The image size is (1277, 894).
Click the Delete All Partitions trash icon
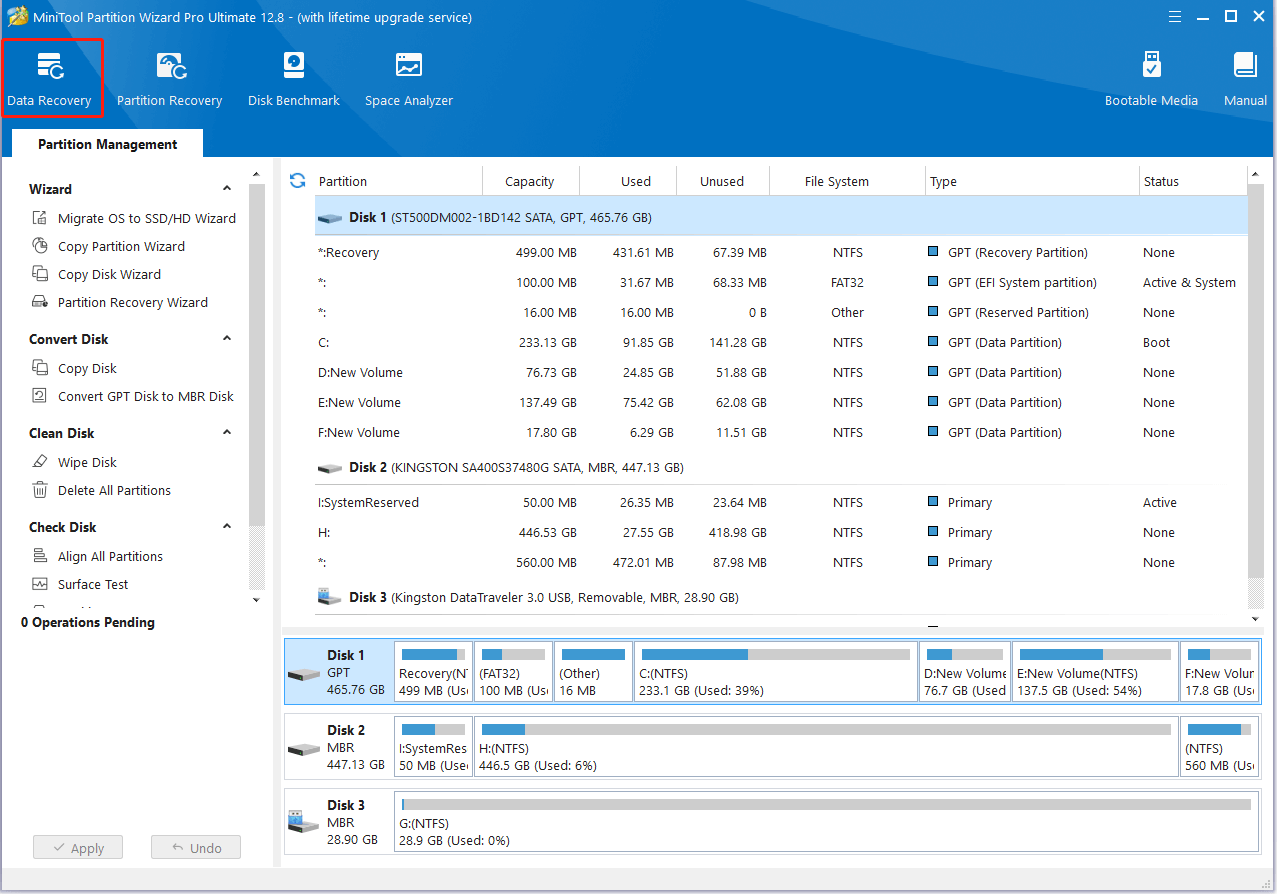pos(40,490)
